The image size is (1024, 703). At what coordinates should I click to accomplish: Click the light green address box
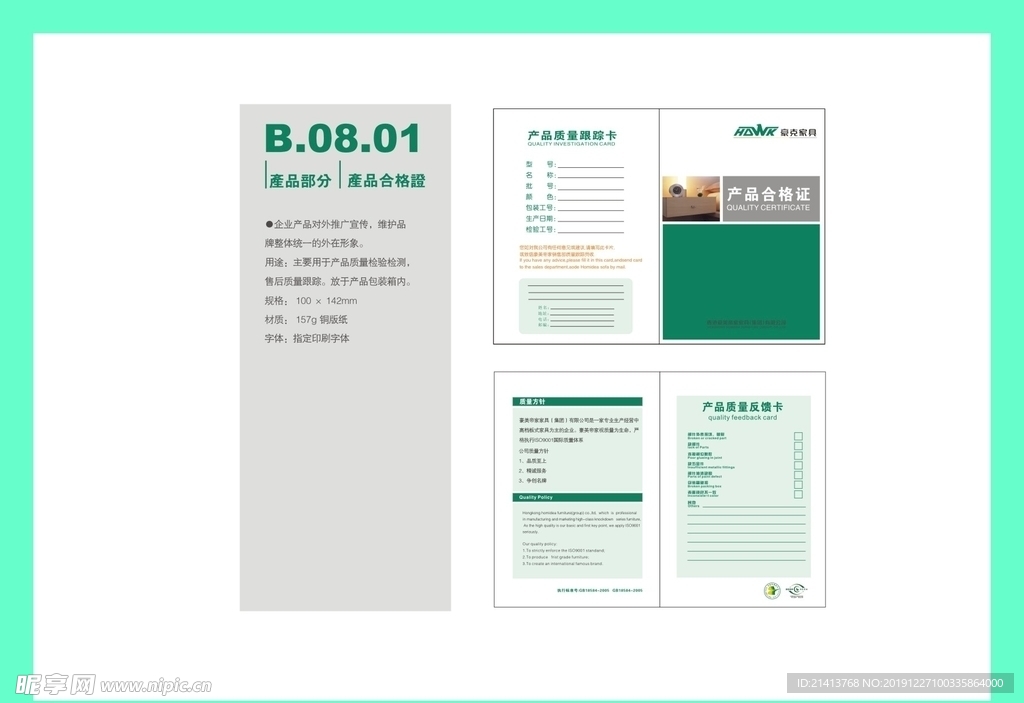[575, 306]
